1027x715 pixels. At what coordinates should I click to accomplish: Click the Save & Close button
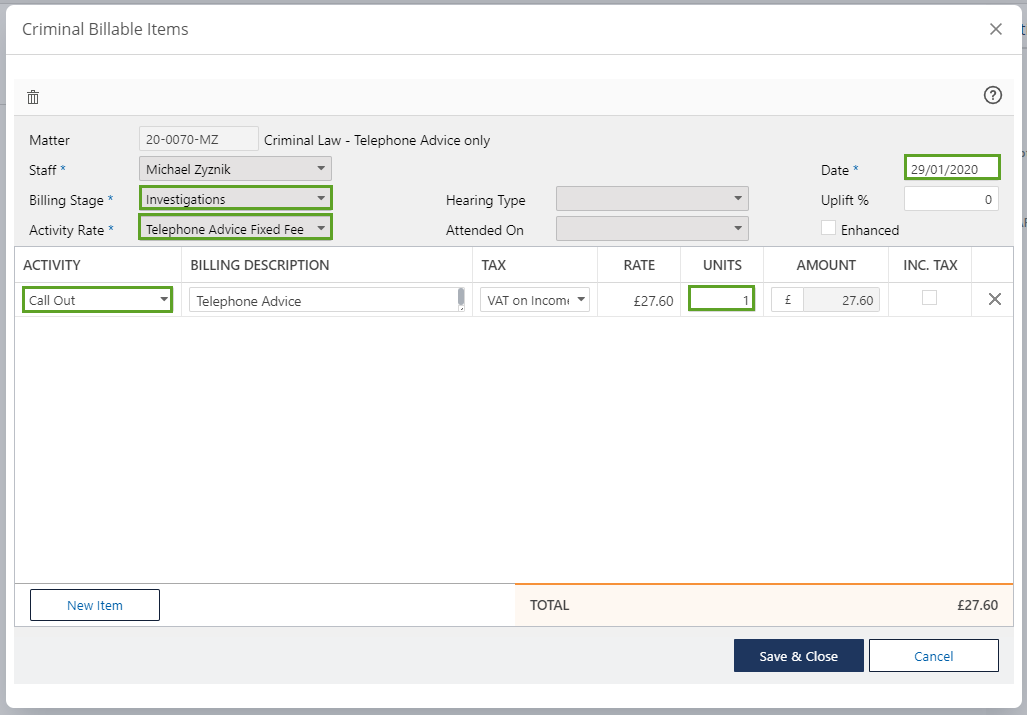(798, 656)
